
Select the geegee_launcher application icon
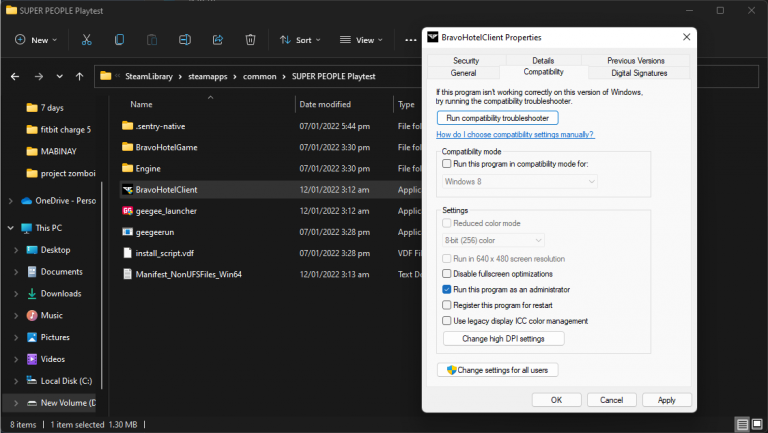[x=127, y=211]
